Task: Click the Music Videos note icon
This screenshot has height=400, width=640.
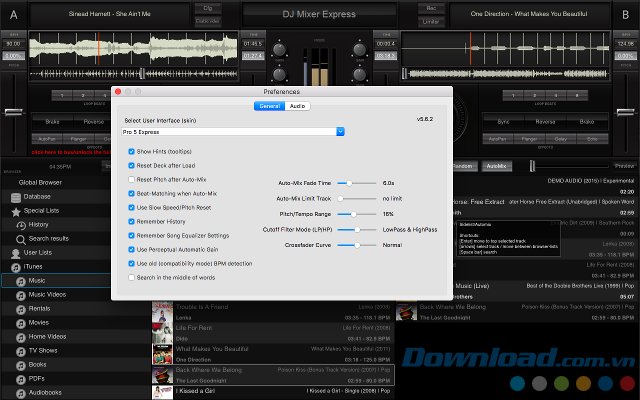Action: 21,295
